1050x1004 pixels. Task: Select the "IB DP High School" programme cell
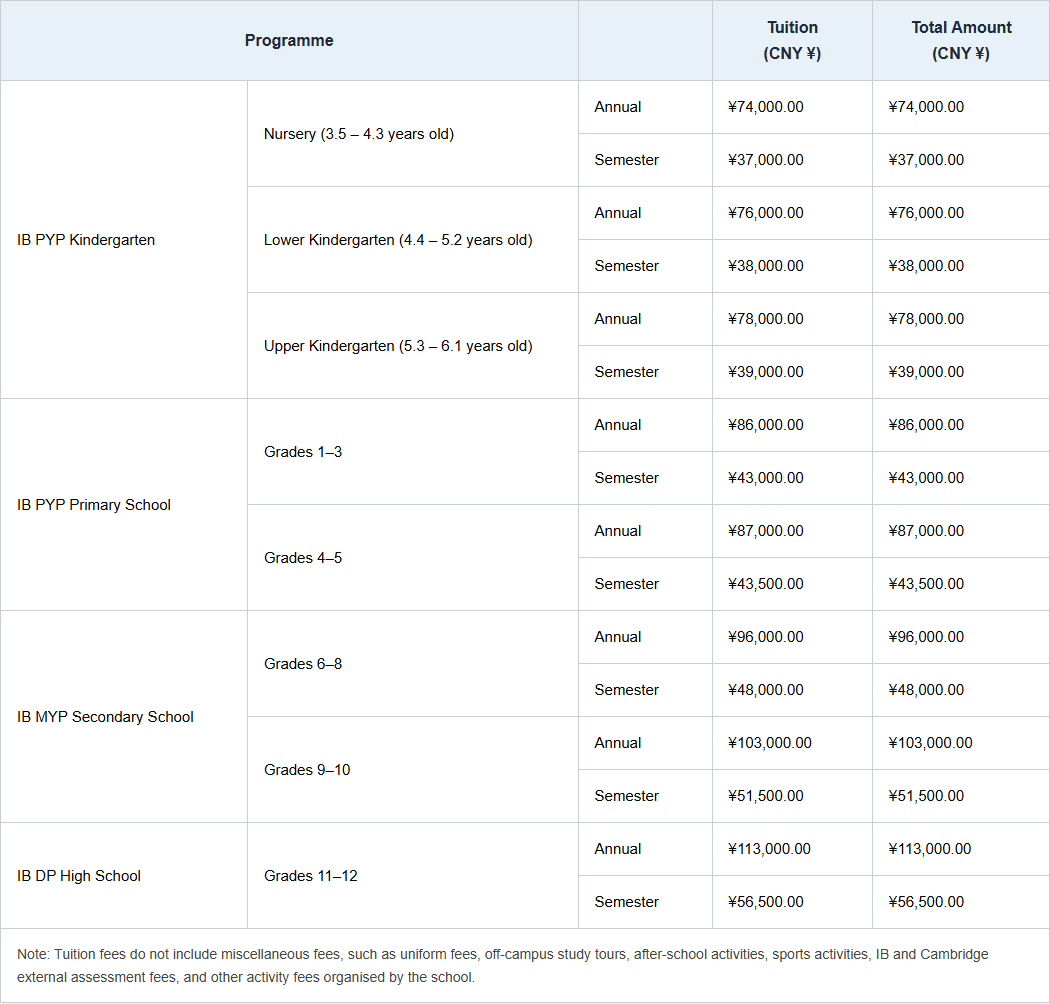point(124,875)
